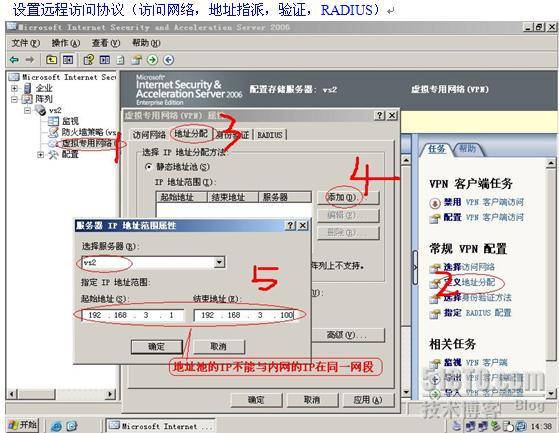This screenshot has height=433, width=559.
Task: Click the task pane scrollbar up arrow
Action: 551,163
